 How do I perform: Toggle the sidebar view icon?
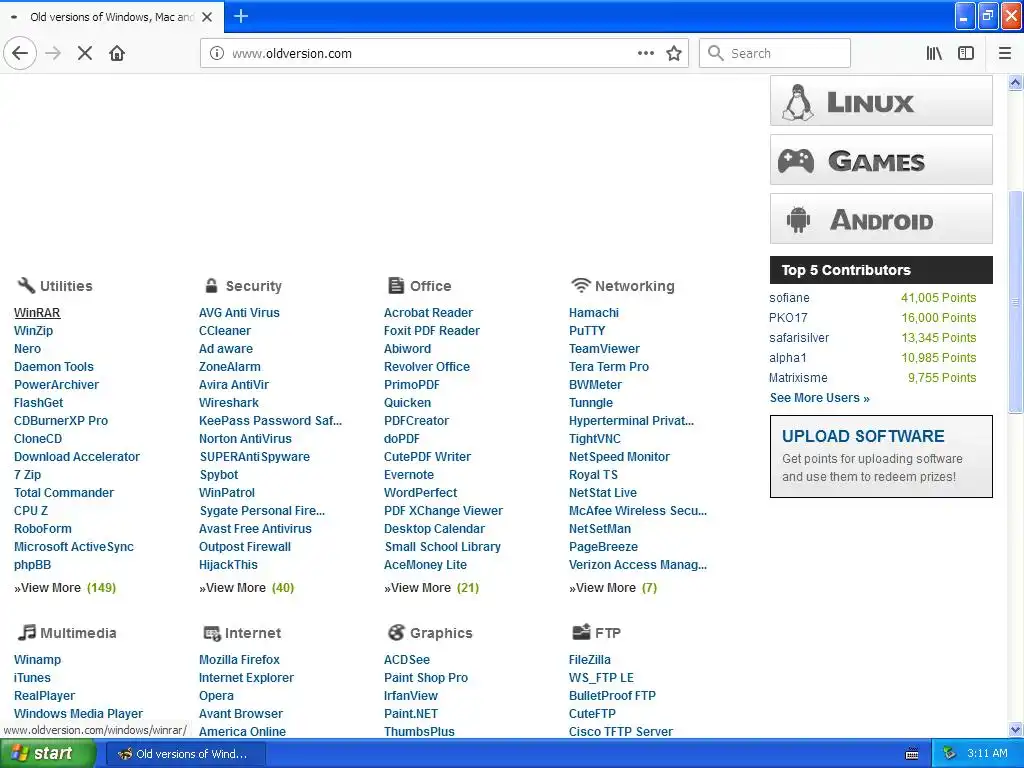coord(966,53)
